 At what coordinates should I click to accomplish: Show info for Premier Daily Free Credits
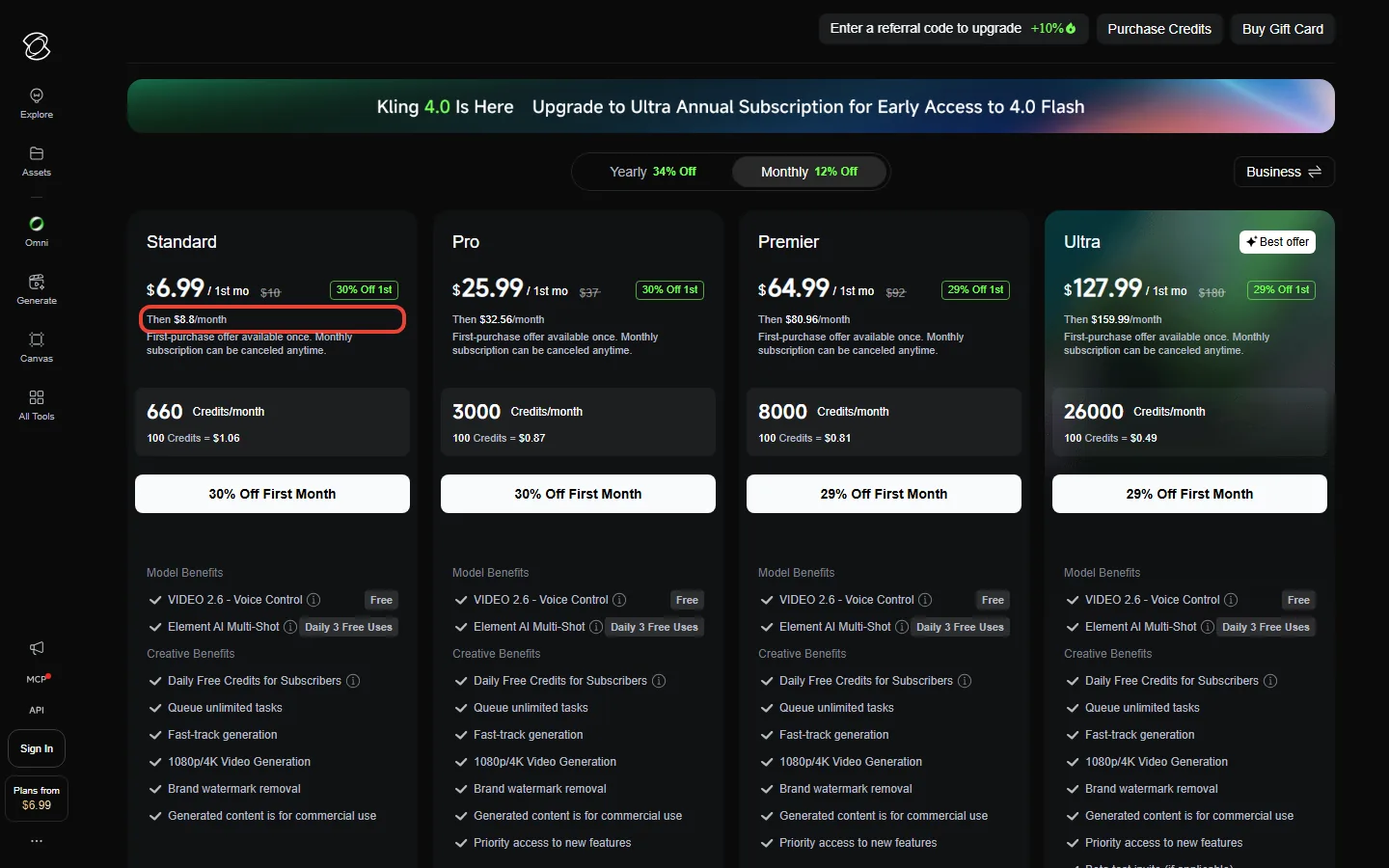coord(965,681)
